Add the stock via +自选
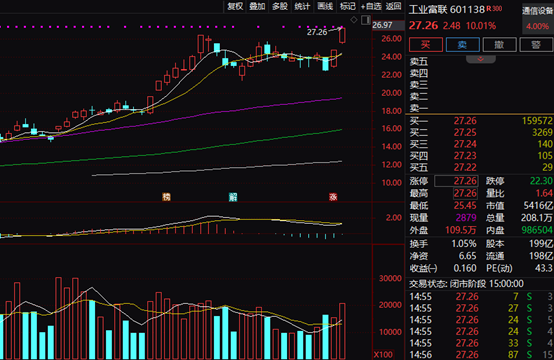This screenshot has height=360, width=554. click(x=371, y=6)
